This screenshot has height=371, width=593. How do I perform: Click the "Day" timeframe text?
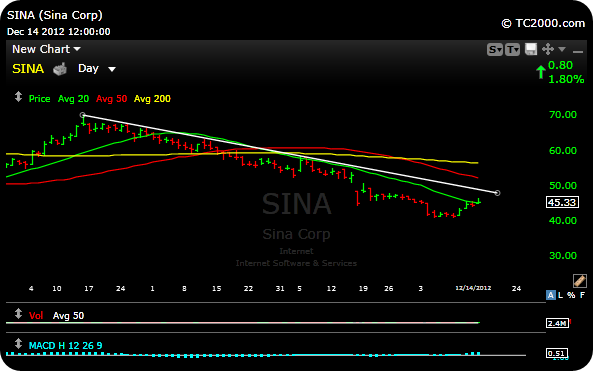(x=88, y=68)
